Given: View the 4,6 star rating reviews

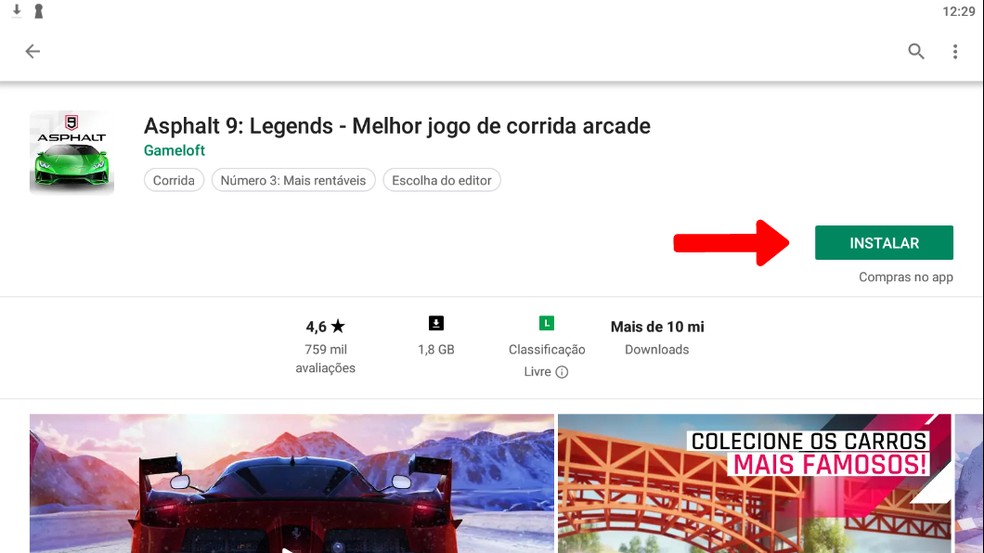Looking at the screenshot, I should coord(325,346).
